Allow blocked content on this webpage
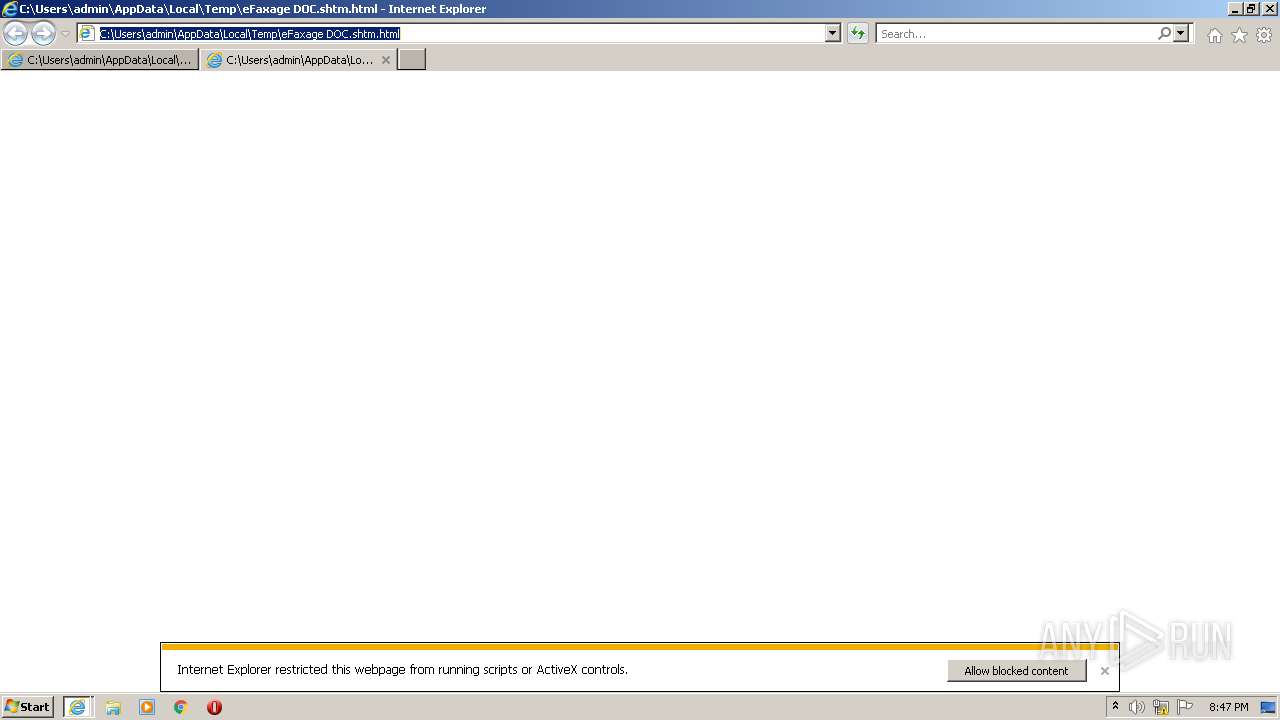Image resolution: width=1280 pixels, height=720 pixels. (1016, 671)
